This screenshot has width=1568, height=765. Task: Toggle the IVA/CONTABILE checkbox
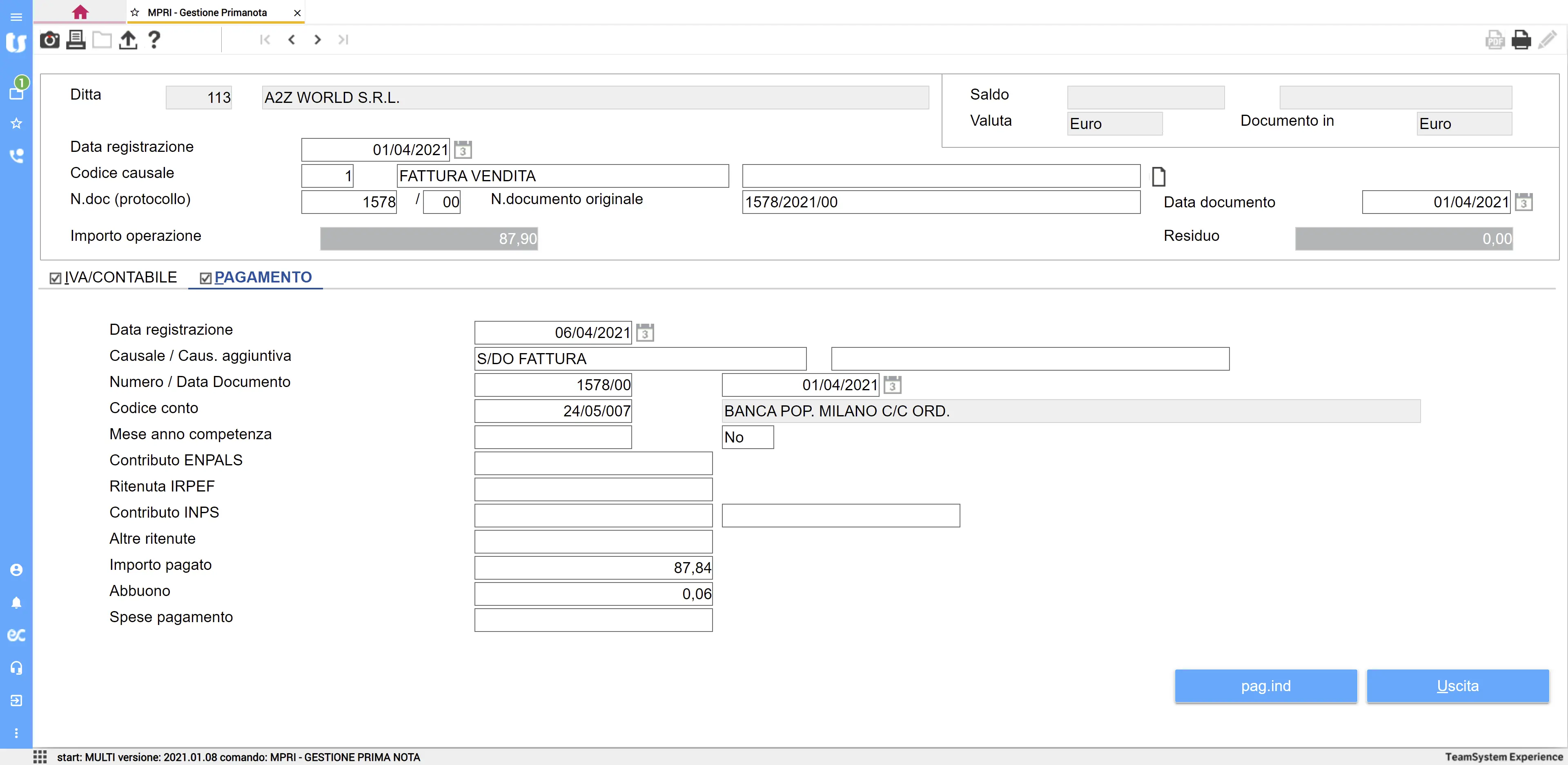(56, 278)
